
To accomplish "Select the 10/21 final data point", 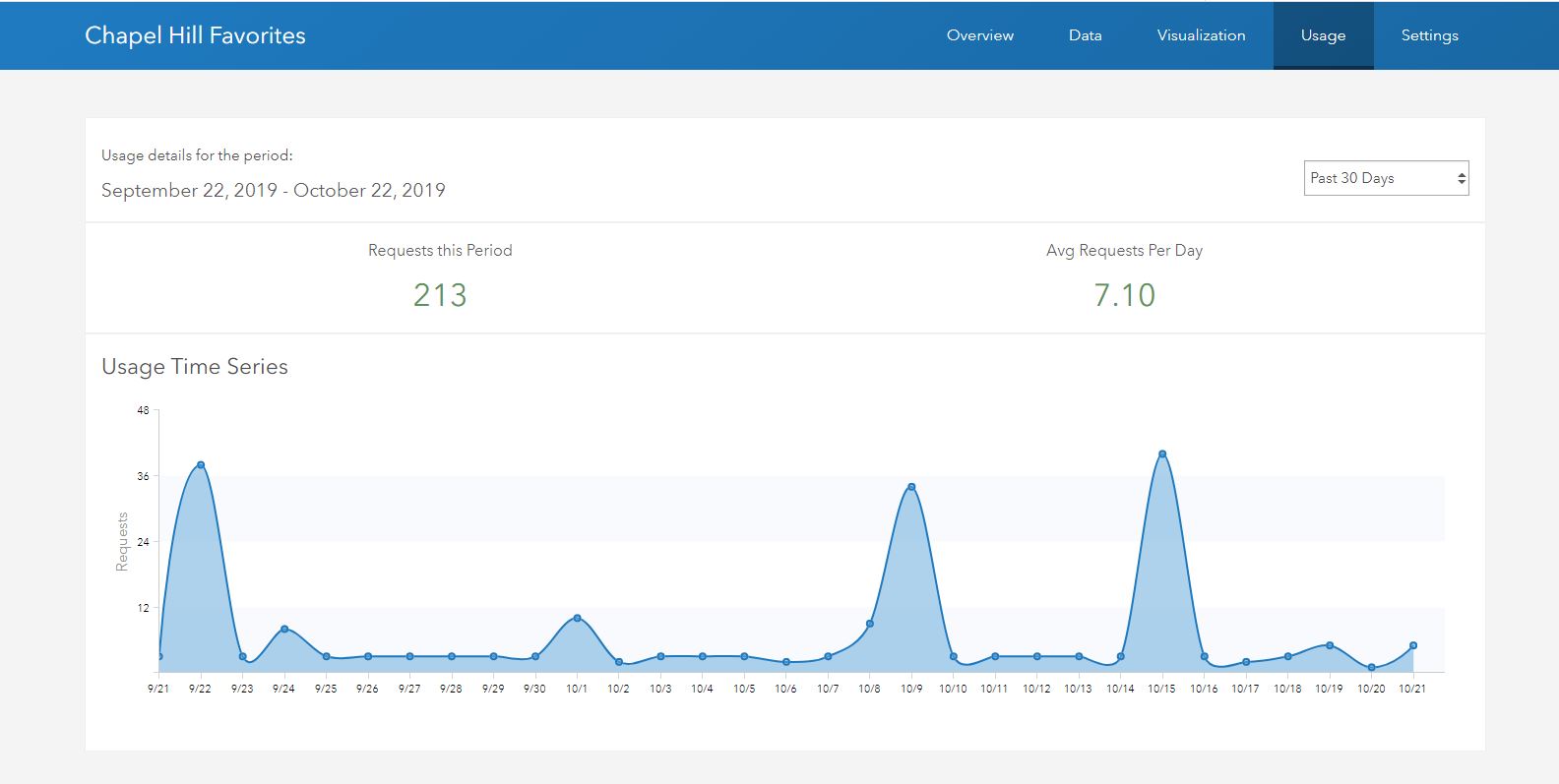I will tap(1413, 645).
